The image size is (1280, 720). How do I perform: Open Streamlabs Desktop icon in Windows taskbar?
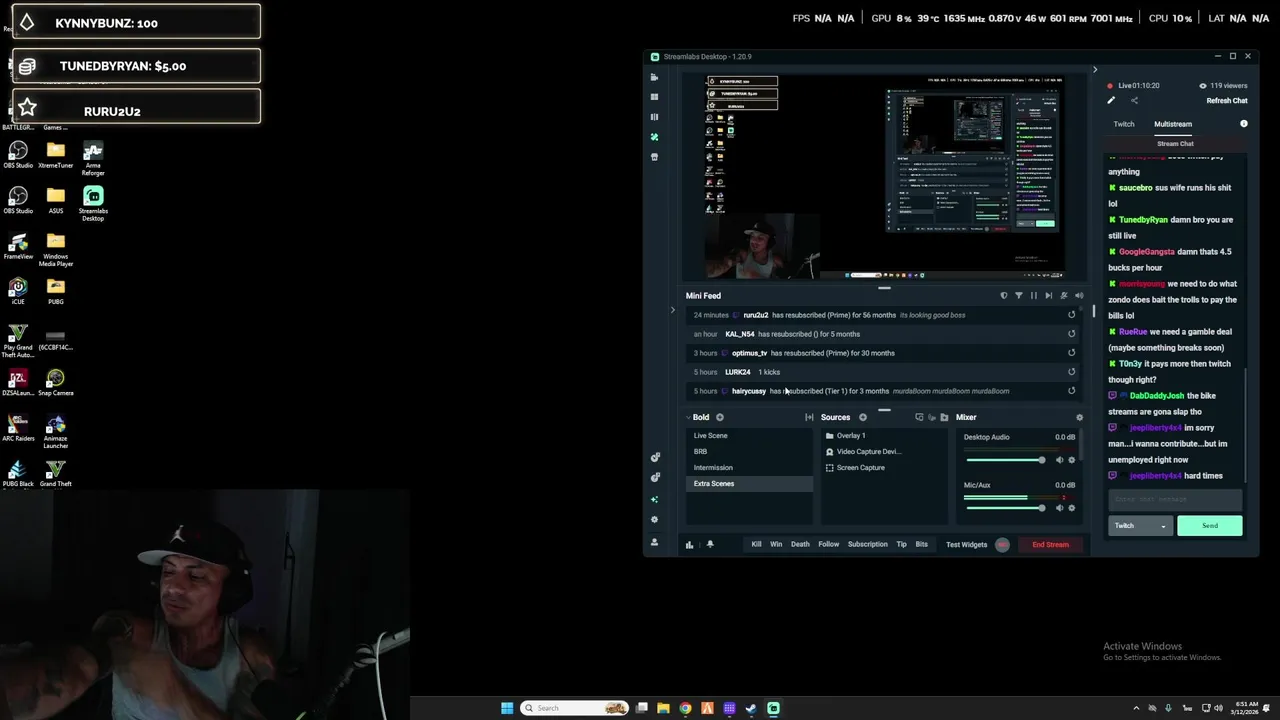coord(773,708)
